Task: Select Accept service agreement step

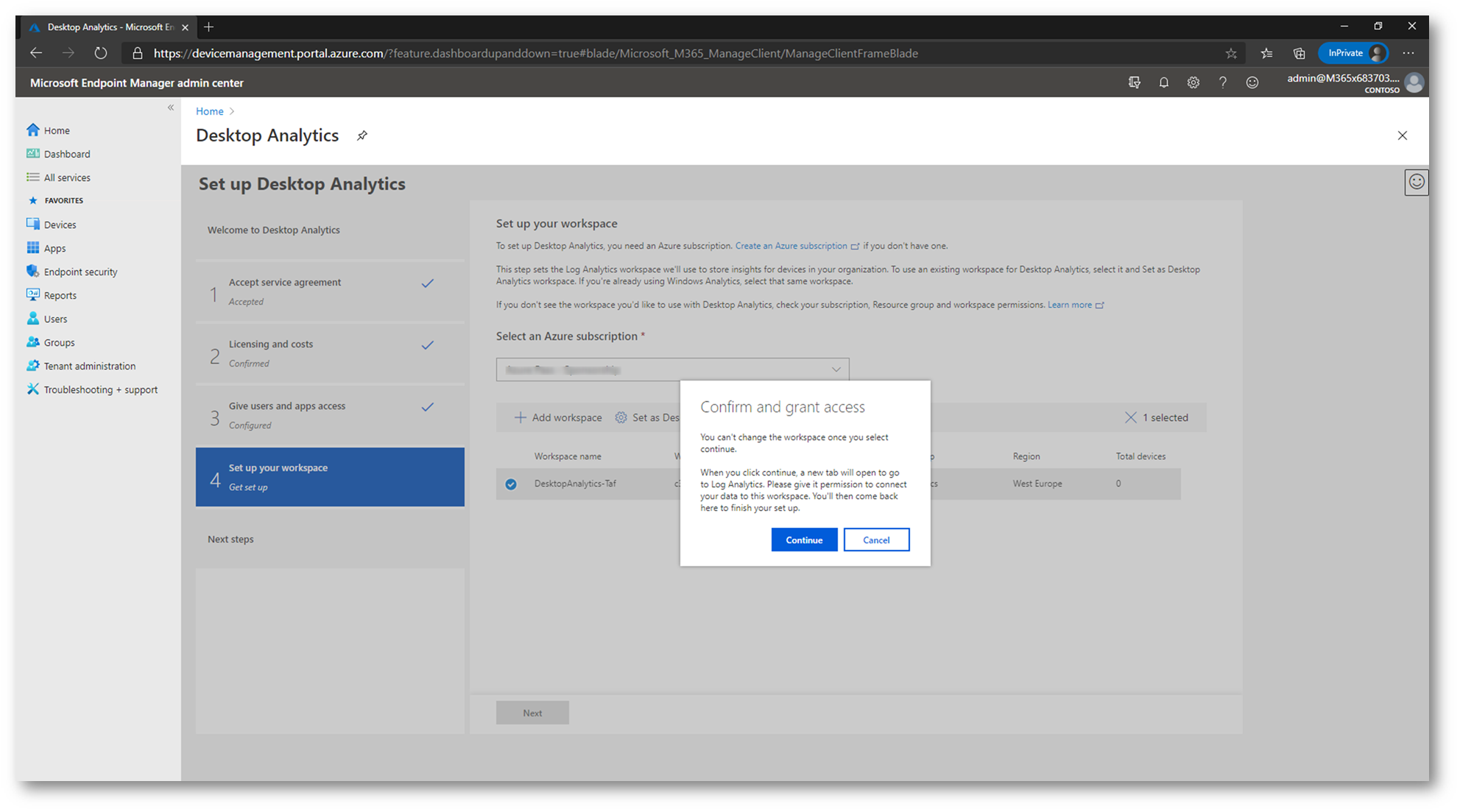Action: click(x=330, y=292)
